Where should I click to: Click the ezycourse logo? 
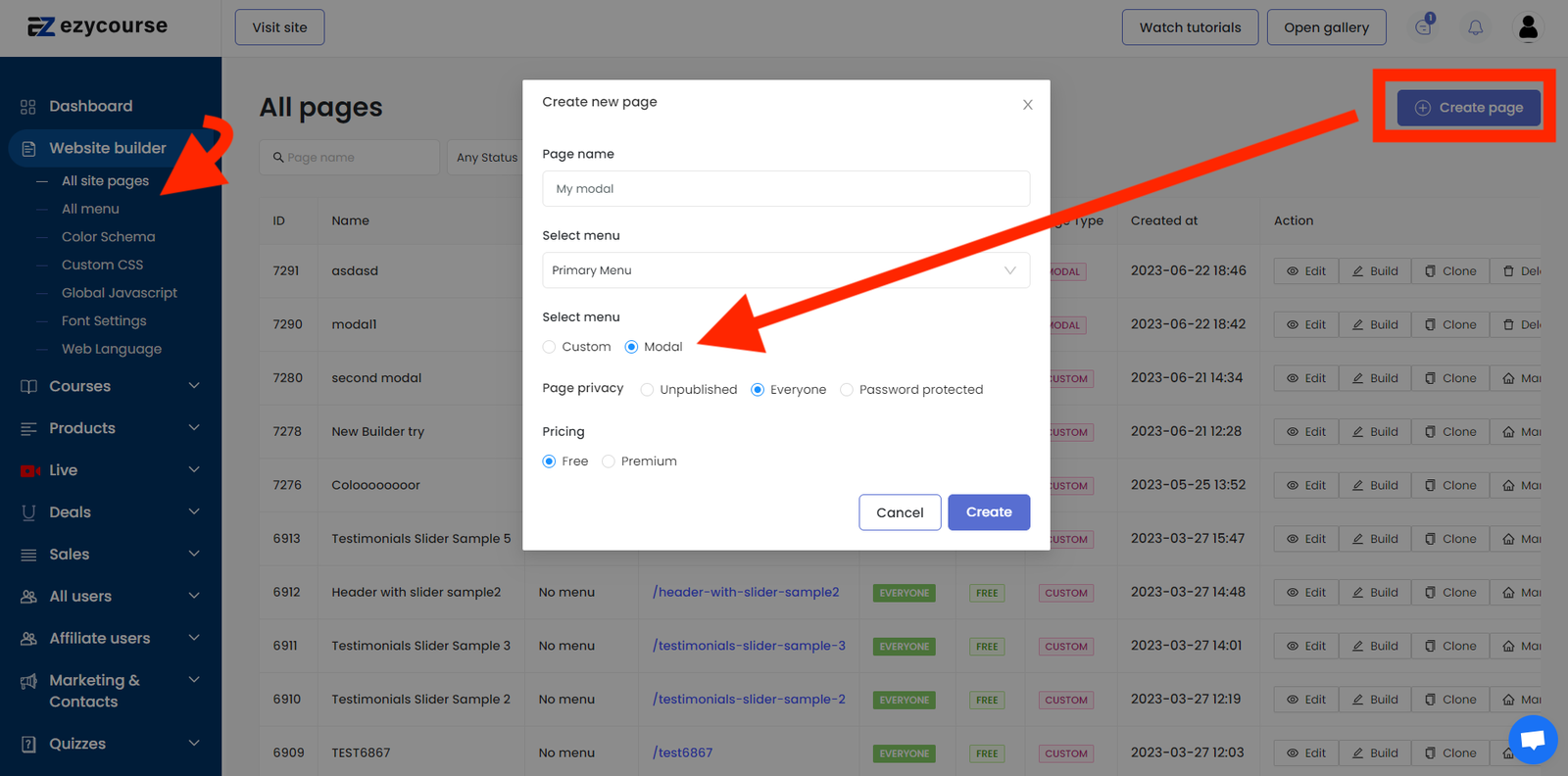(97, 26)
